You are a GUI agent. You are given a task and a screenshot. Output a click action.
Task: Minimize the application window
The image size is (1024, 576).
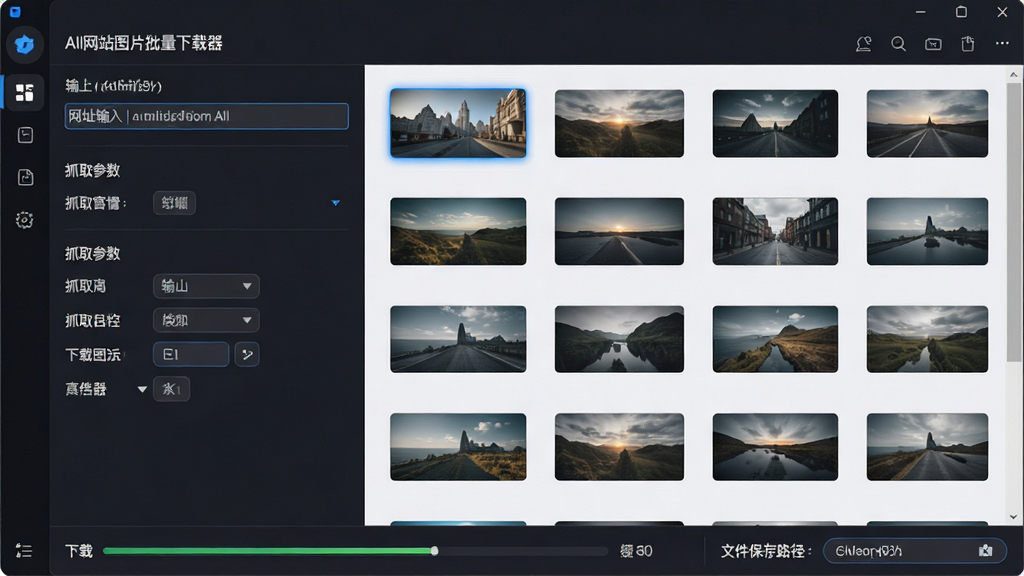921,12
